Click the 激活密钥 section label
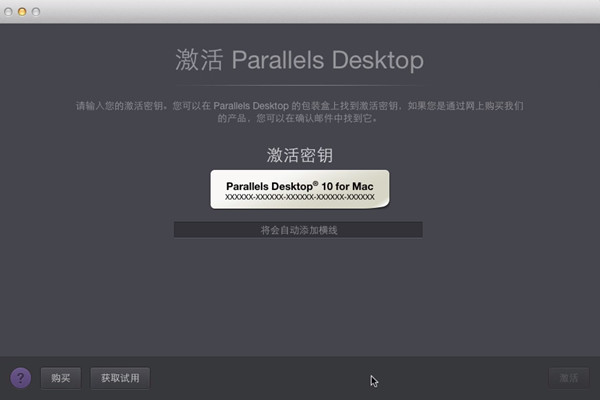Image resolution: width=600 pixels, height=400 pixels. click(299, 155)
